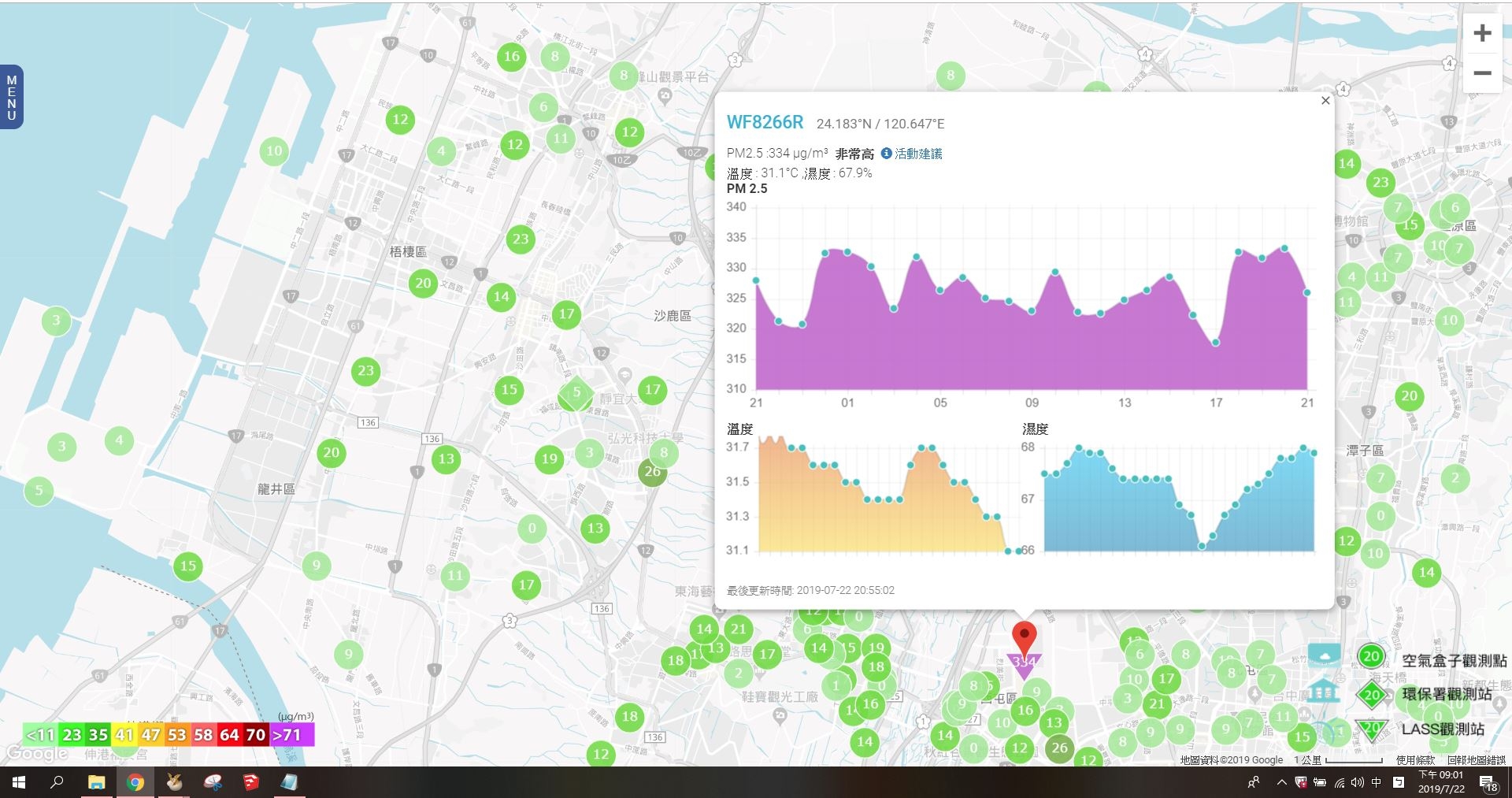Viewport: 1512px width, 798px height.
Task: Open the Wi-Fi network tray icon
Action: coord(1340,782)
